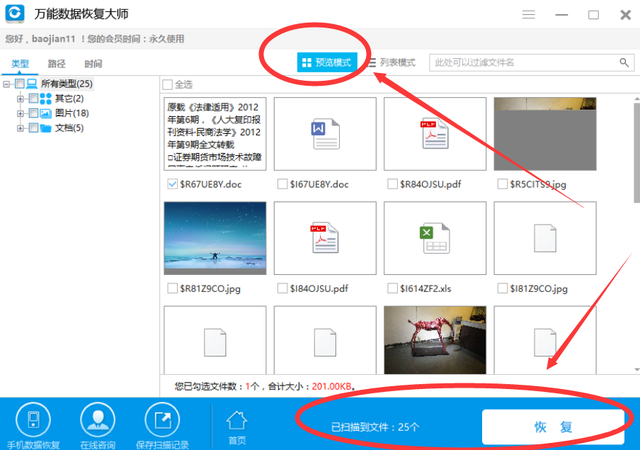
Task: Click the app logo icon in title bar
Action: click(15, 13)
